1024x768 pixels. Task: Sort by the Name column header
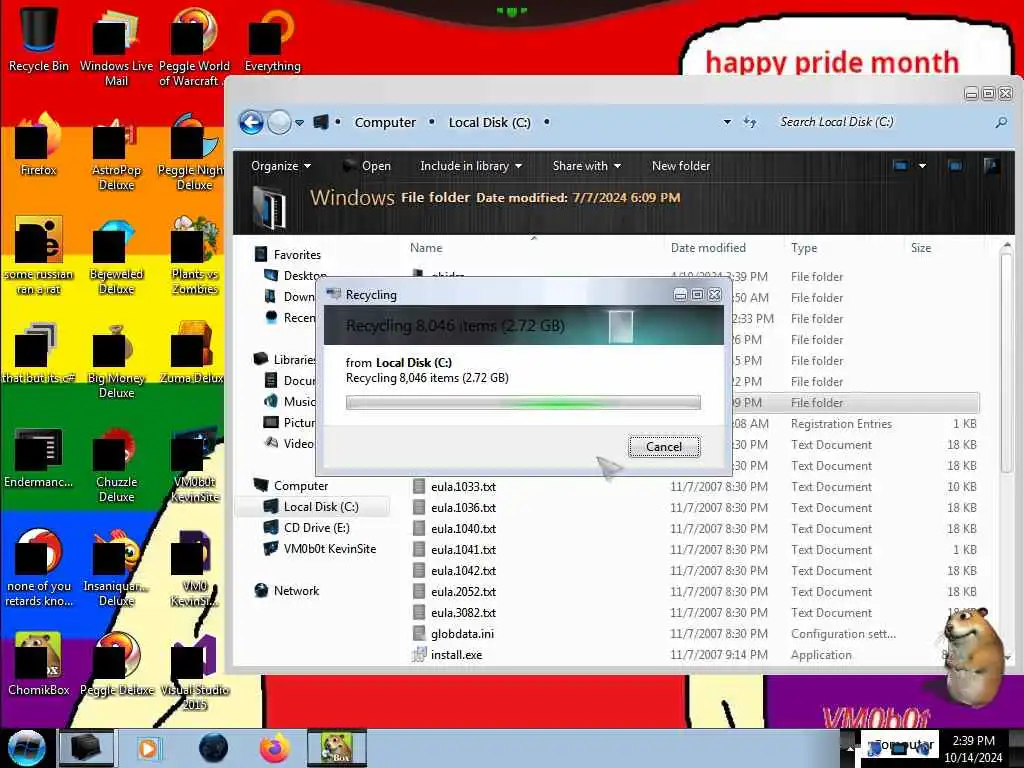click(426, 248)
